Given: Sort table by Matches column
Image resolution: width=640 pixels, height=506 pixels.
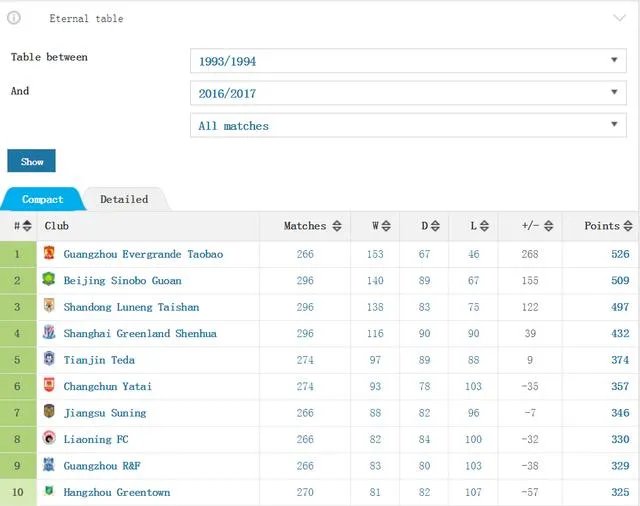Looking at the screenshot, I should point(312,226).
